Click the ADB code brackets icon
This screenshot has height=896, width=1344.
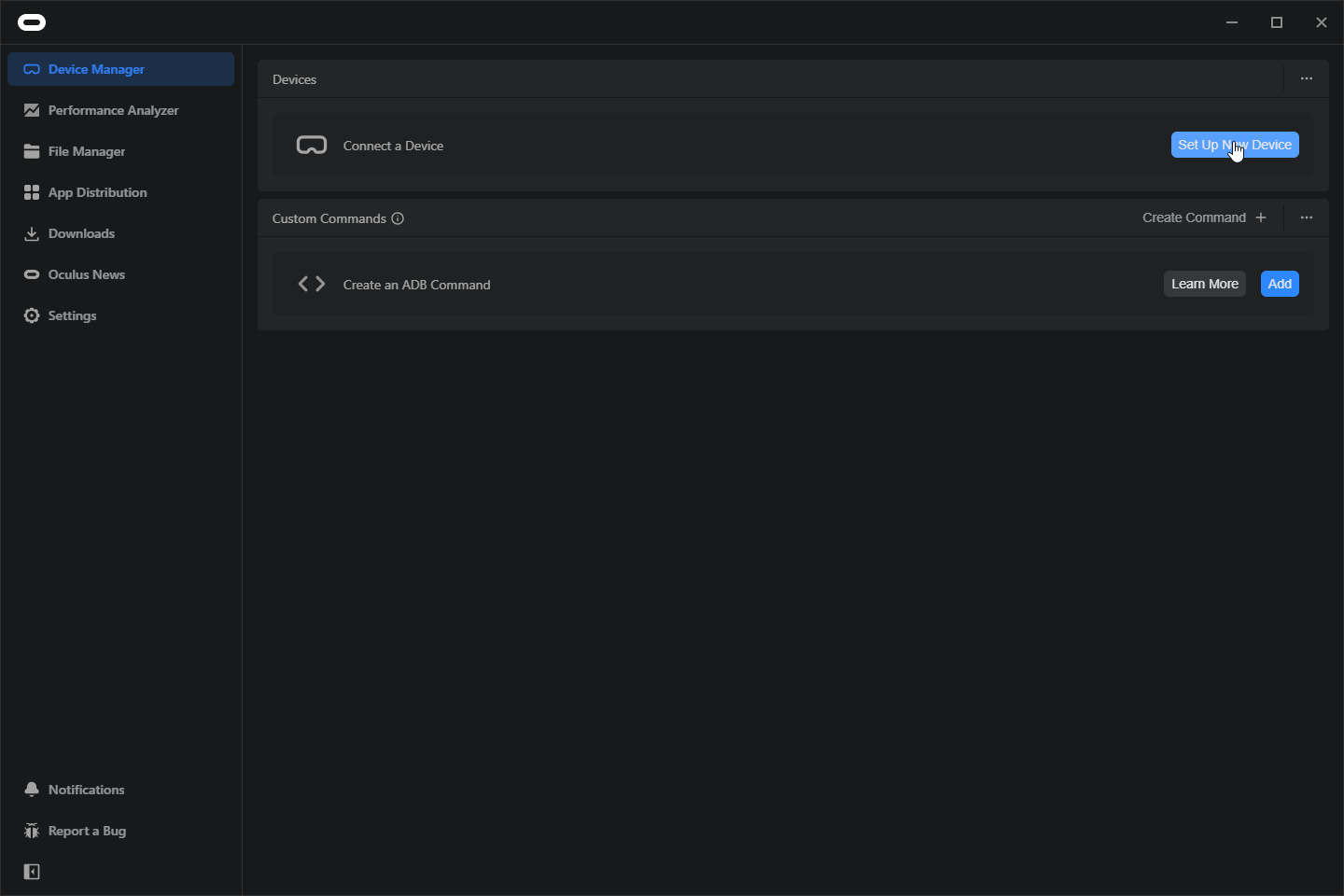310,284
